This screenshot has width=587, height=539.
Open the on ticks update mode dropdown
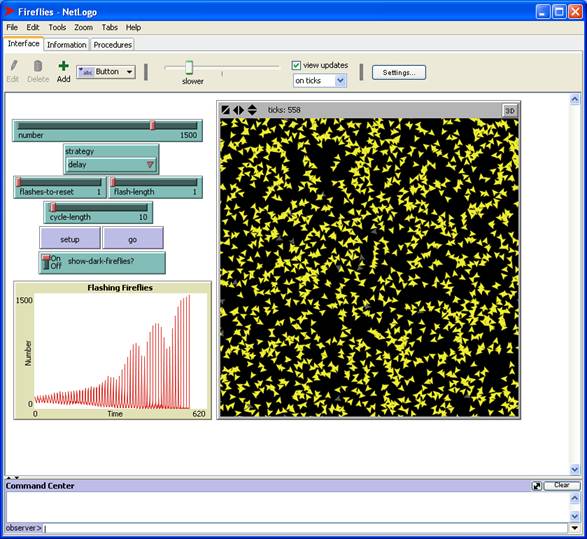320,80
